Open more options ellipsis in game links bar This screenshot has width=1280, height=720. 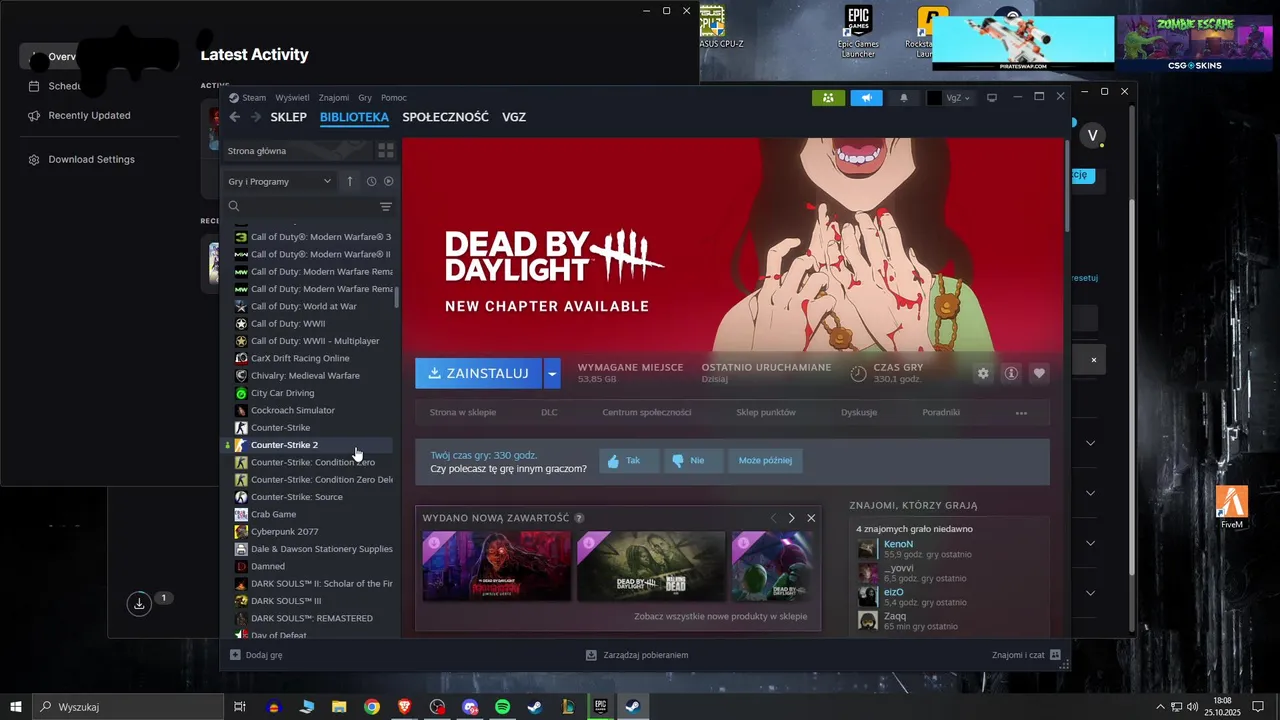pos(1021,412)
